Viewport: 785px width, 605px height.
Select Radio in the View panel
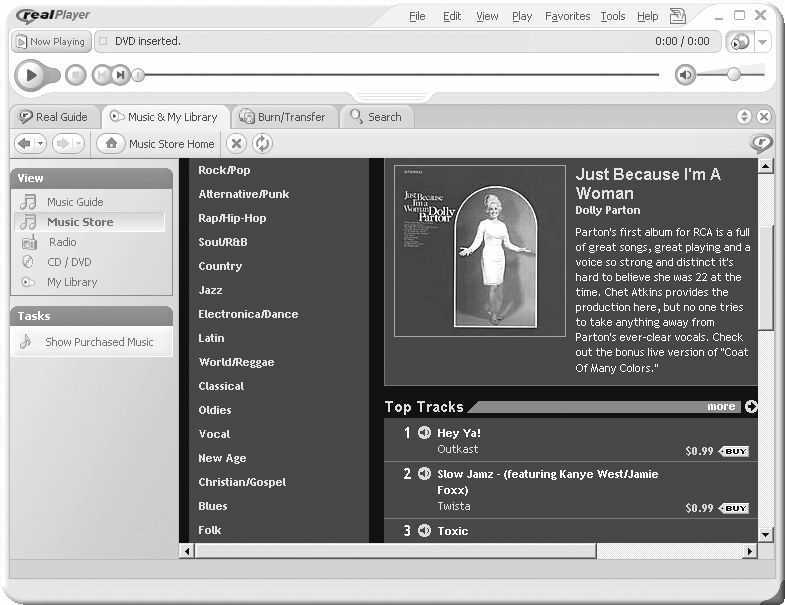click(62, 242)
